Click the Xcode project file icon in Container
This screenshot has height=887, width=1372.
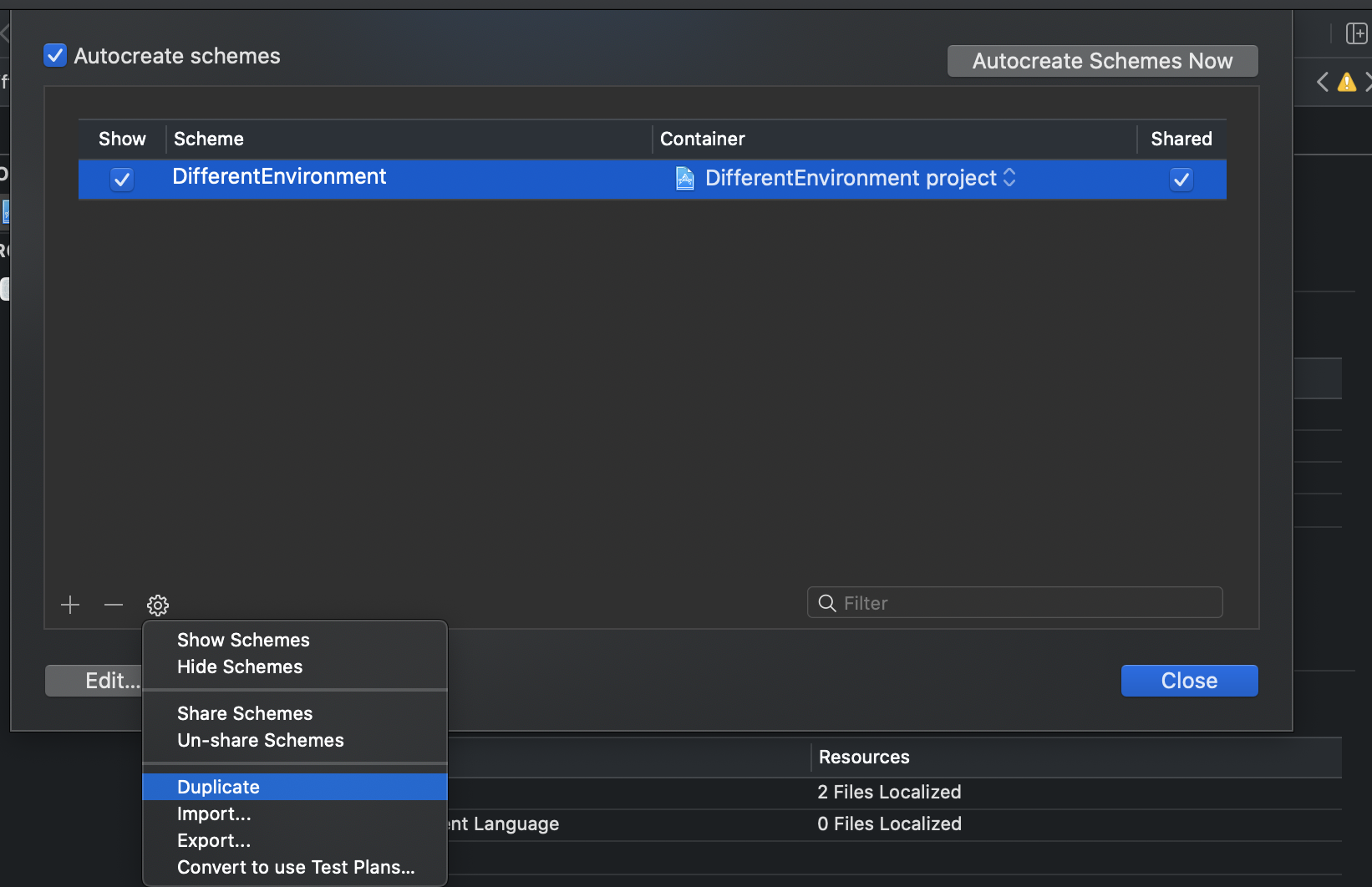click(684, 178)
